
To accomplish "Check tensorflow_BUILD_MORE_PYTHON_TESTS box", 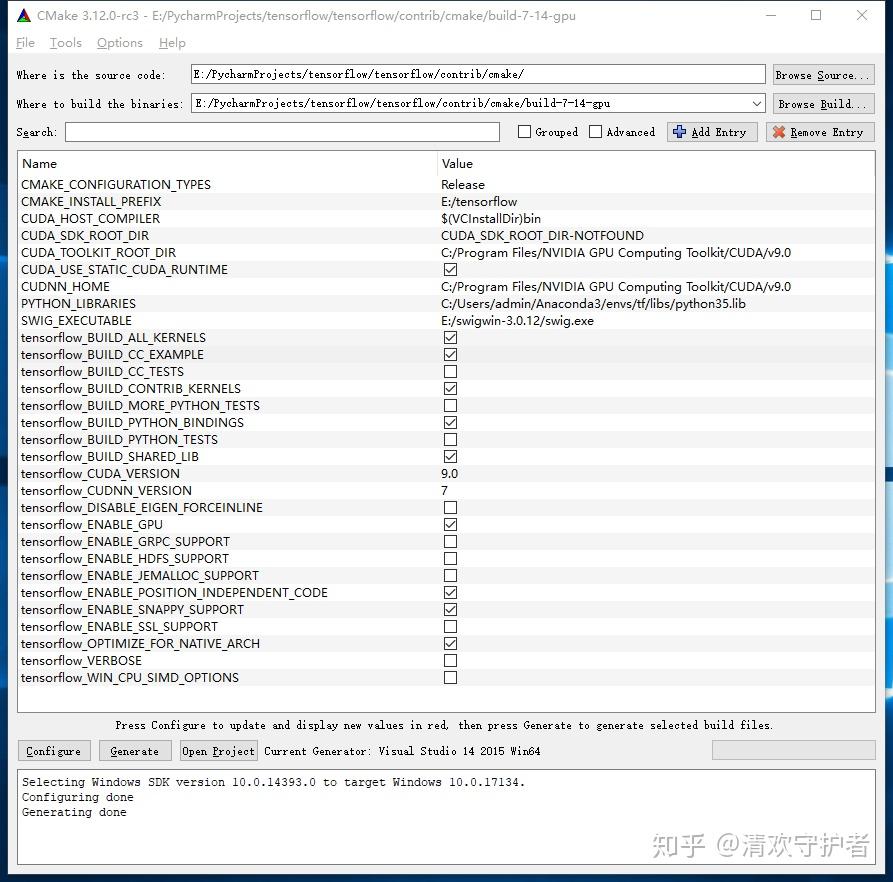I will pyautogui.click(x=450, y=405).
